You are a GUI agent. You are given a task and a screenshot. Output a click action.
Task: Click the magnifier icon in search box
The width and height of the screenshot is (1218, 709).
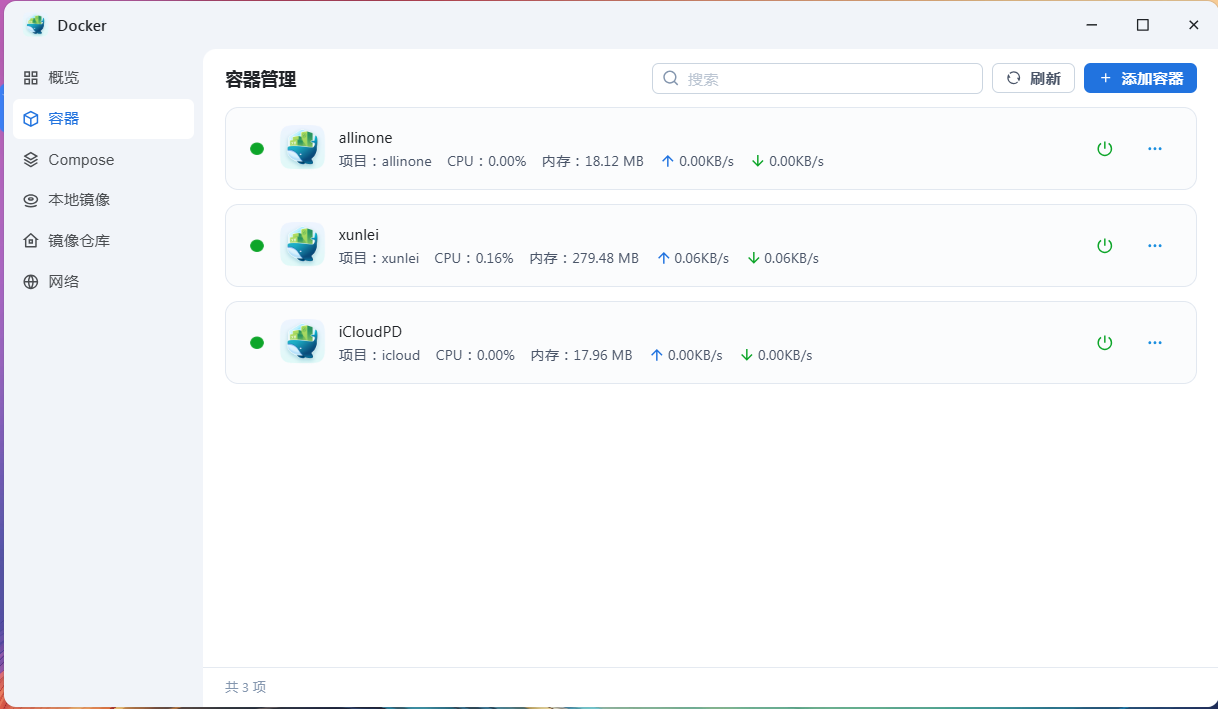(x=671, y=78)
